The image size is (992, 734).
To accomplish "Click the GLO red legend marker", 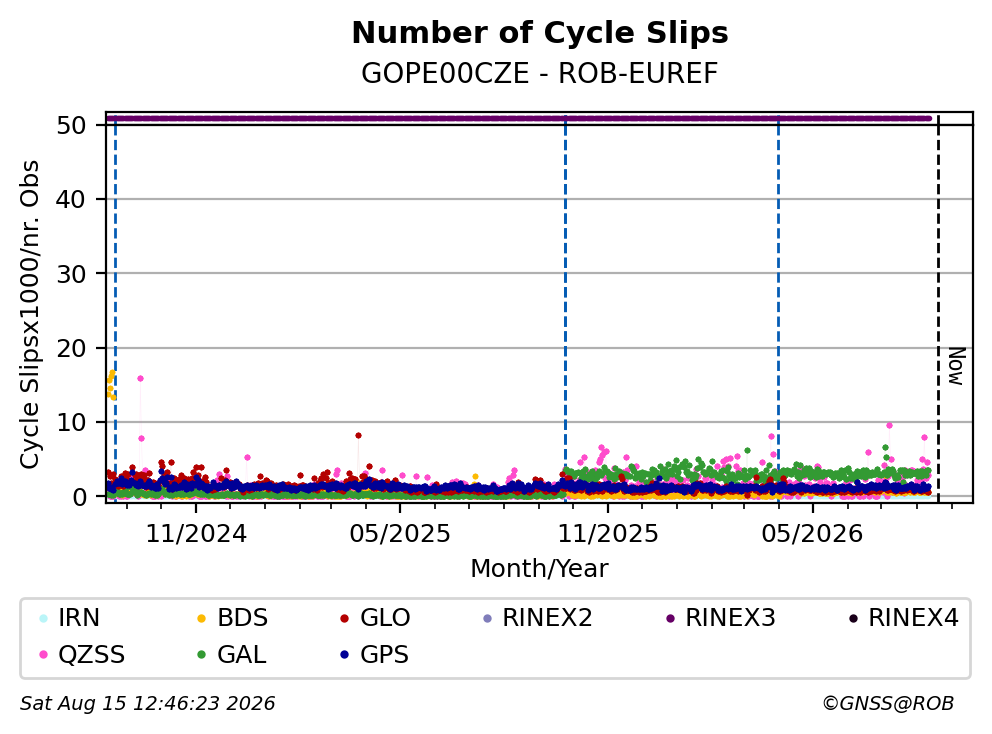I will coord(345,618).
